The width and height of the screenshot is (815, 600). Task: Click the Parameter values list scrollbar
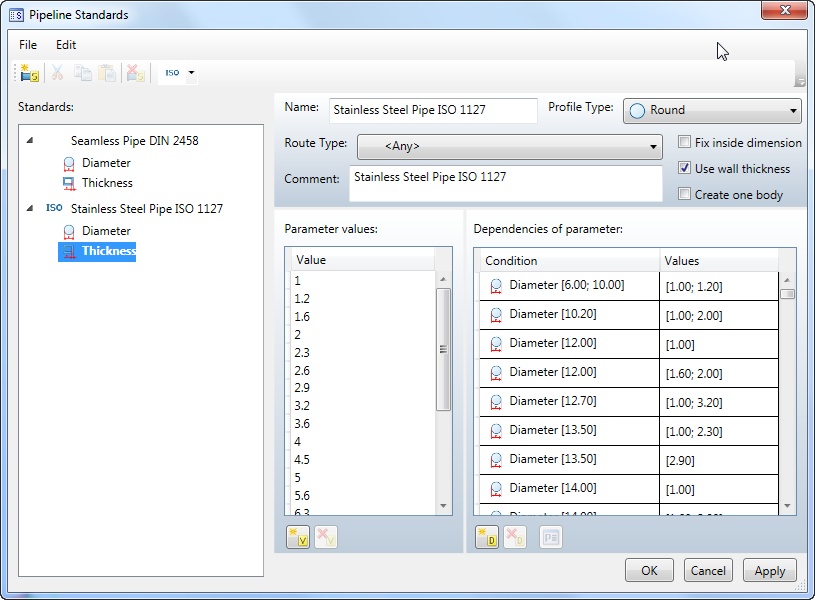point(444,350)
